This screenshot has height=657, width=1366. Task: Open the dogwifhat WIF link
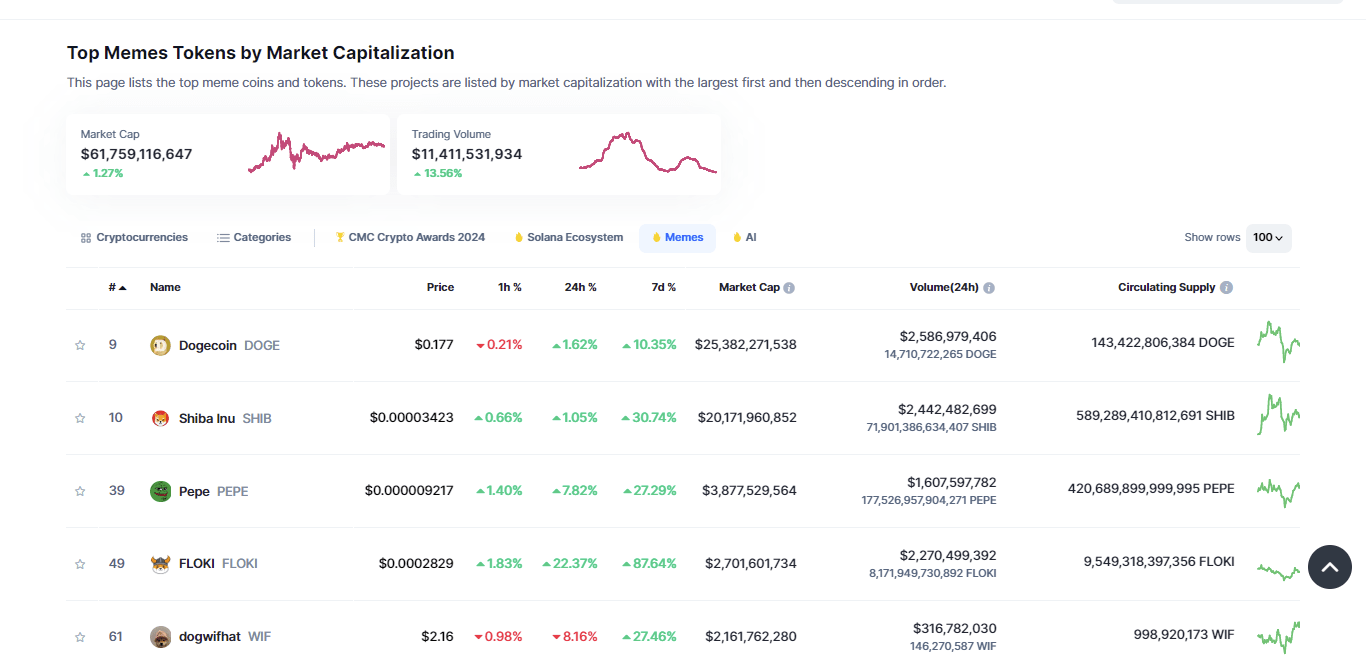(x=211, y=637)
